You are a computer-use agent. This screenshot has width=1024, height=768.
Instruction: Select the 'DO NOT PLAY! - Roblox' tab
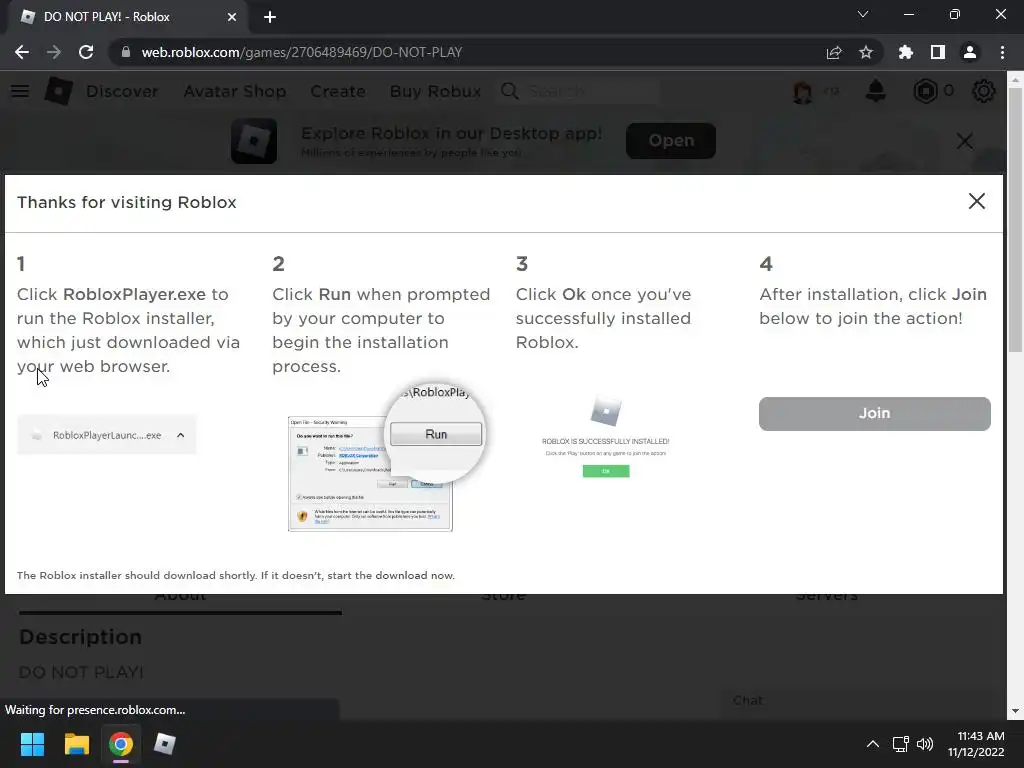point(128,17)
